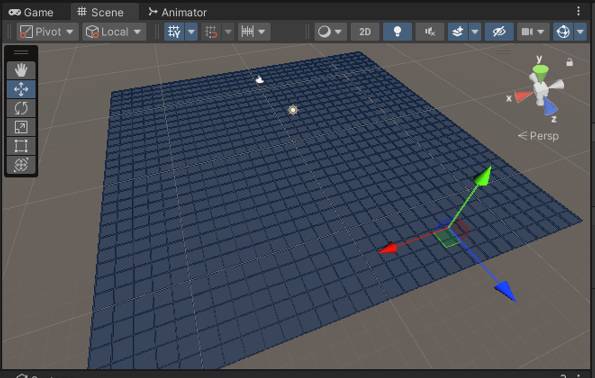
Task: Click the blue Z-axis move arrow handle
Action: click(x=506, y=291)
